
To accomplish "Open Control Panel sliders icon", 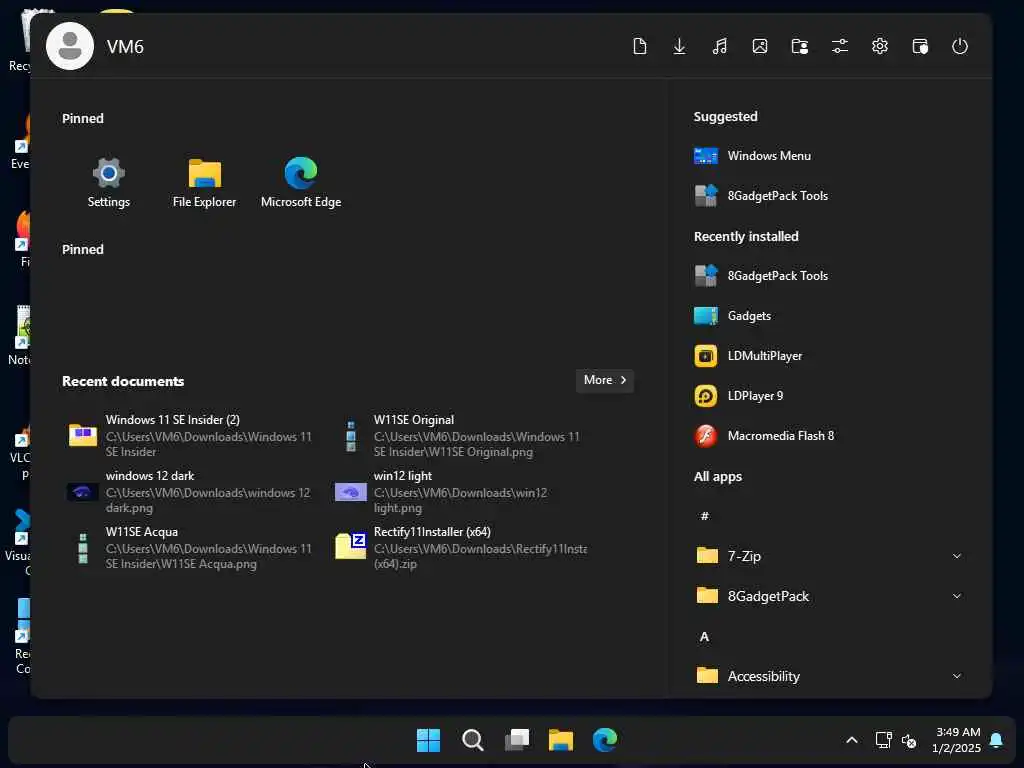I will (840, 46).
